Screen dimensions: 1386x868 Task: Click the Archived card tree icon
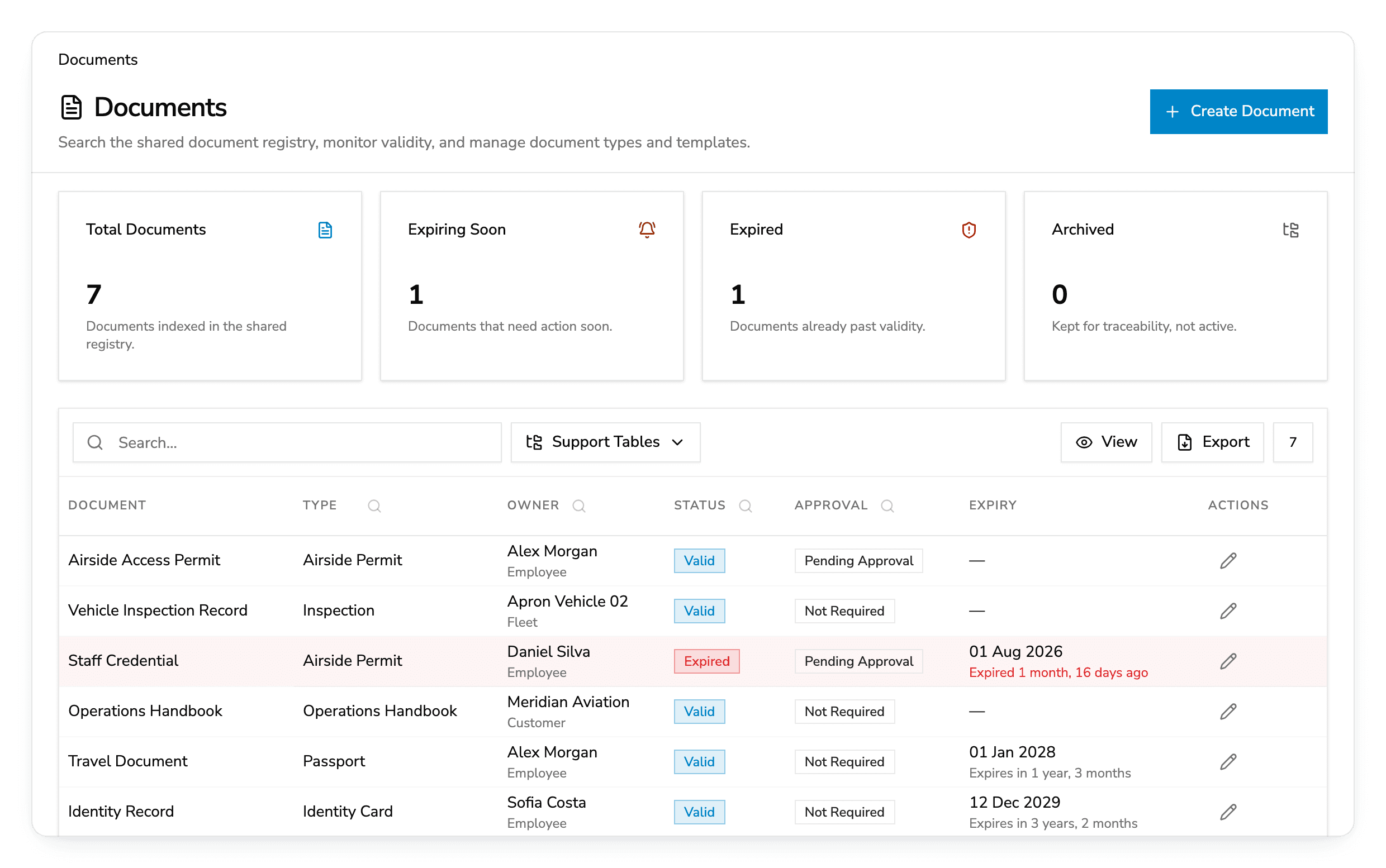click(x=1290, y=230)
